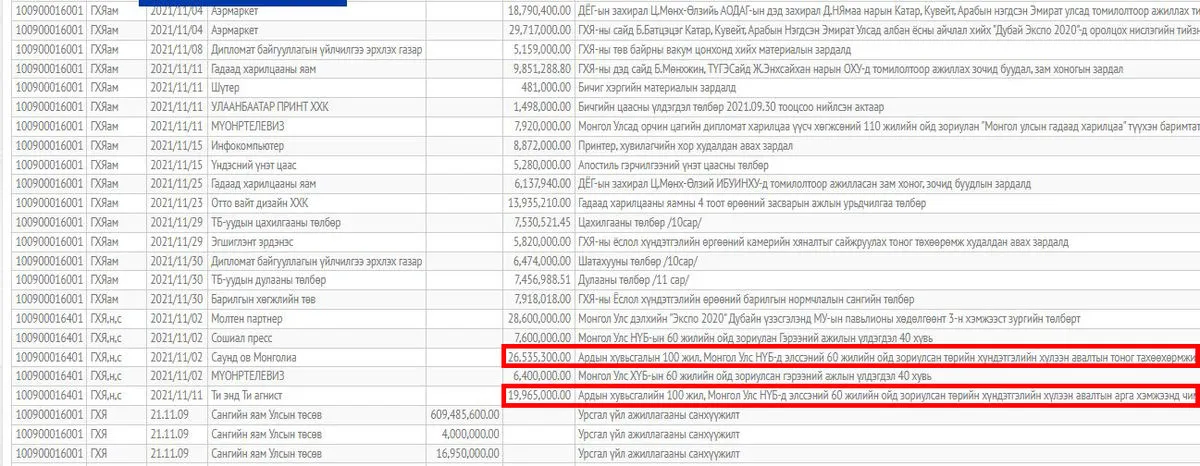Select date cell in 'Ти энд Ти агнист' row
Image resolution: width=1200 pixels, height=466 pixels.
point(176,395)
